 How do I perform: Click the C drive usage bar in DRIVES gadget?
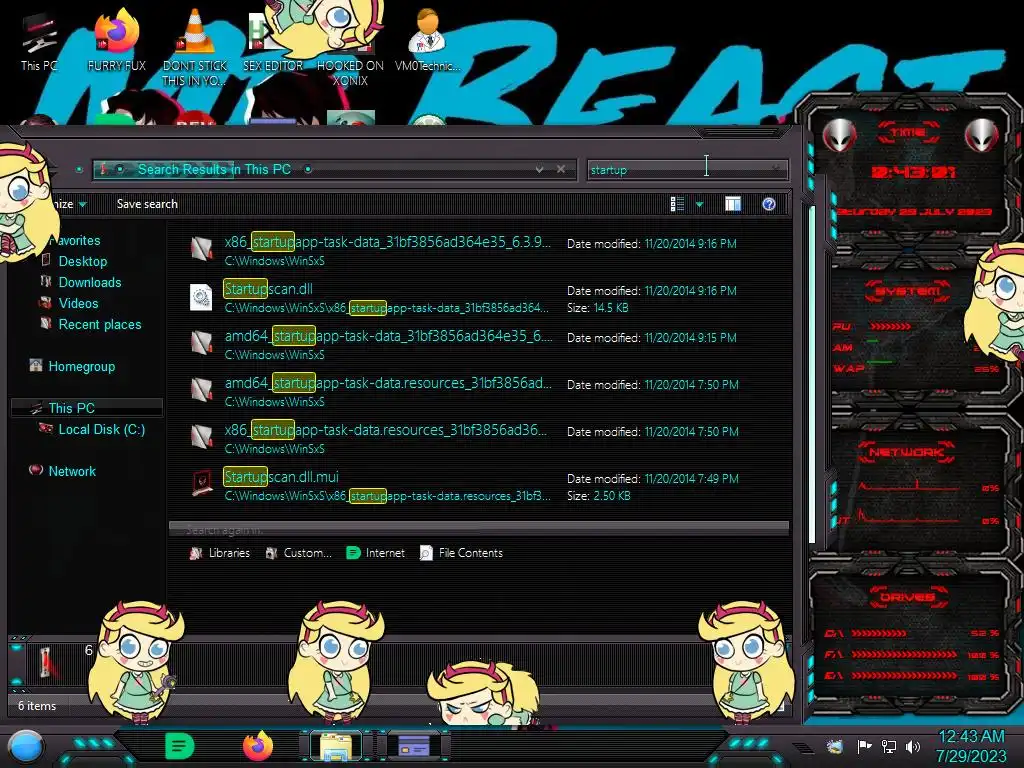point(878,633)
